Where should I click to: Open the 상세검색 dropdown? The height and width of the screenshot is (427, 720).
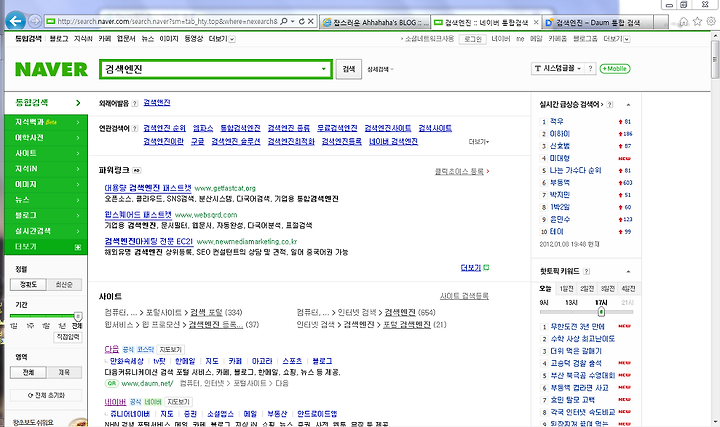pos(380,69)
